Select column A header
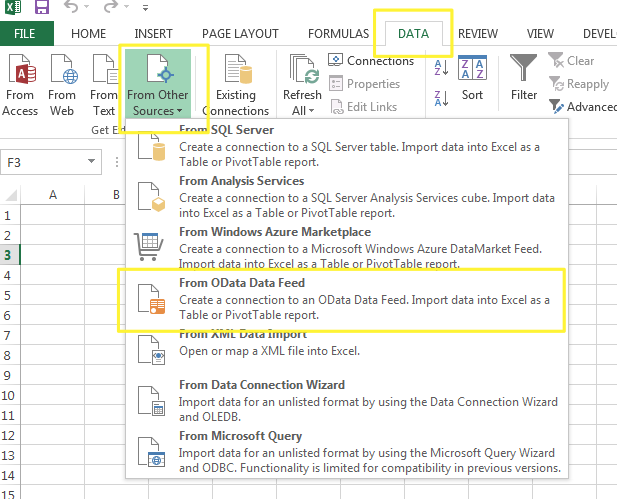 click(52, 194)
